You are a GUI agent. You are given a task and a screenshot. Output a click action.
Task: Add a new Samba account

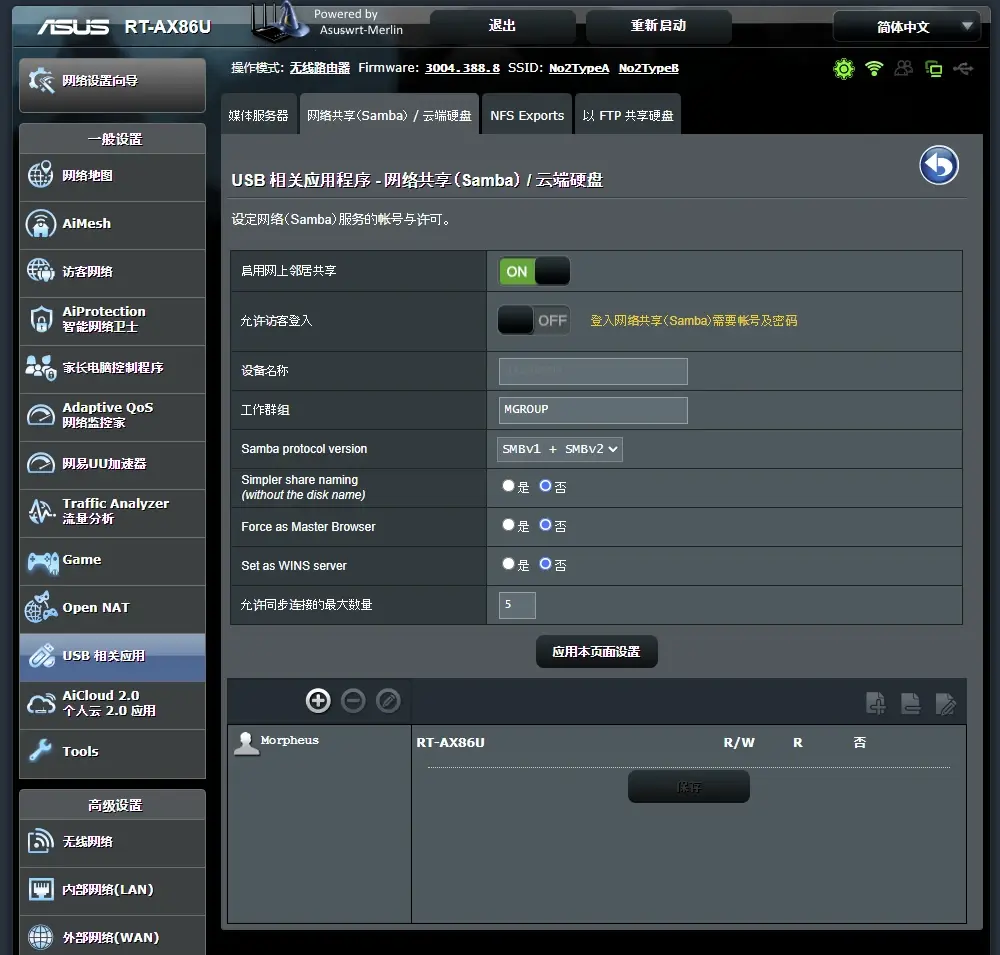(318, 700)
